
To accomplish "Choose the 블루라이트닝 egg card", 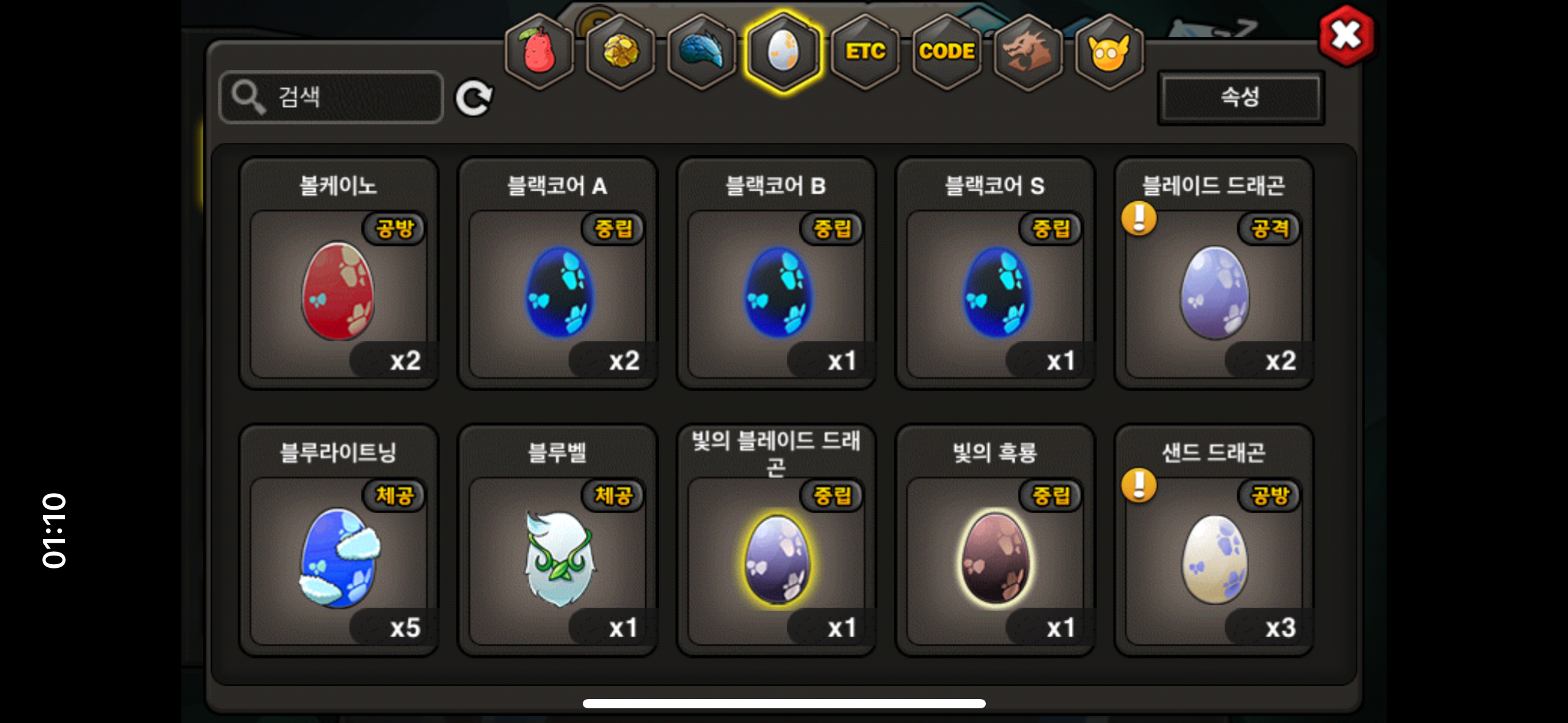I will point(339,540).
